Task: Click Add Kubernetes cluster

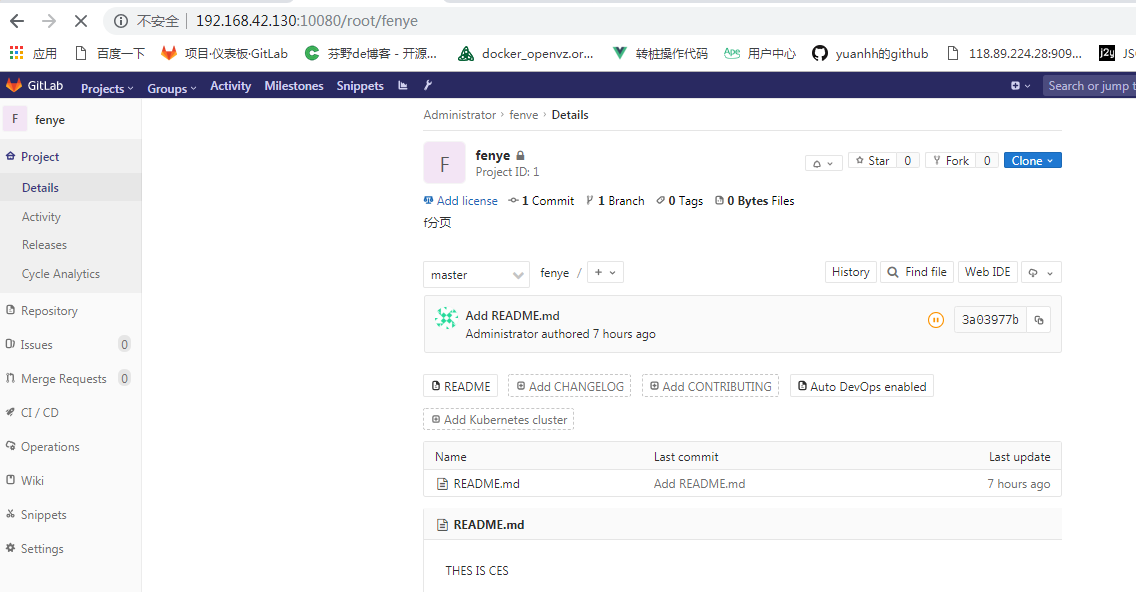Action: tap(498, 420)
